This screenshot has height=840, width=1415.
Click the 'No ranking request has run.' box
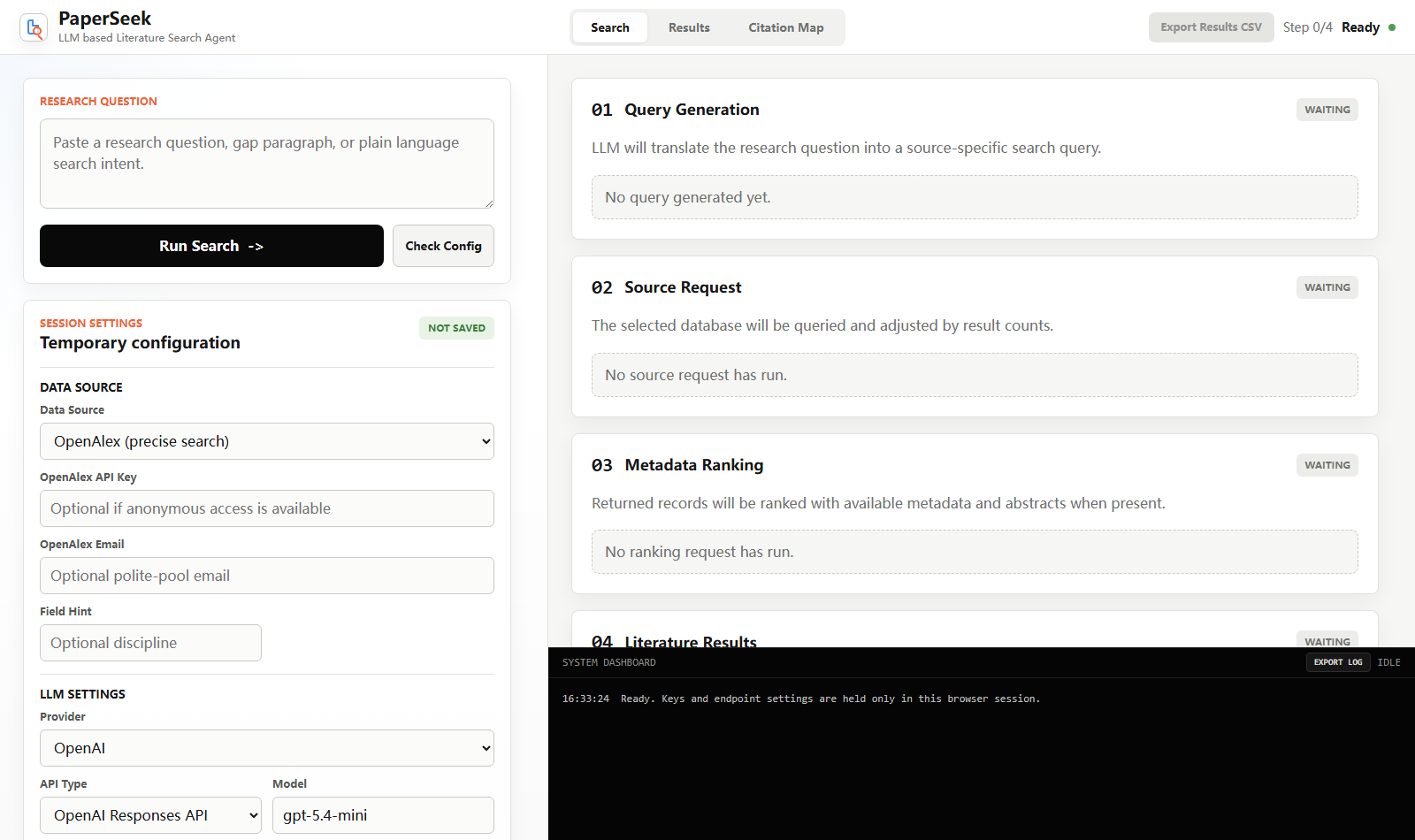975,552
